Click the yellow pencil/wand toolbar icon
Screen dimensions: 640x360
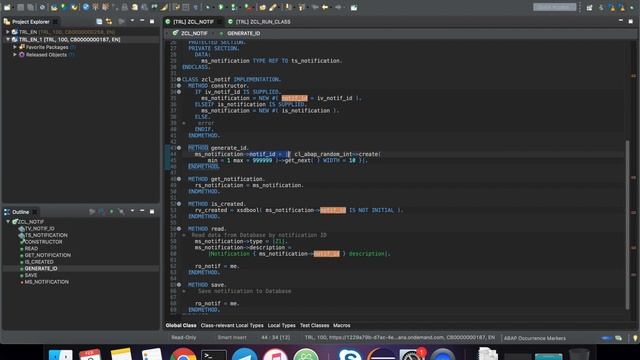pos(164,7)
